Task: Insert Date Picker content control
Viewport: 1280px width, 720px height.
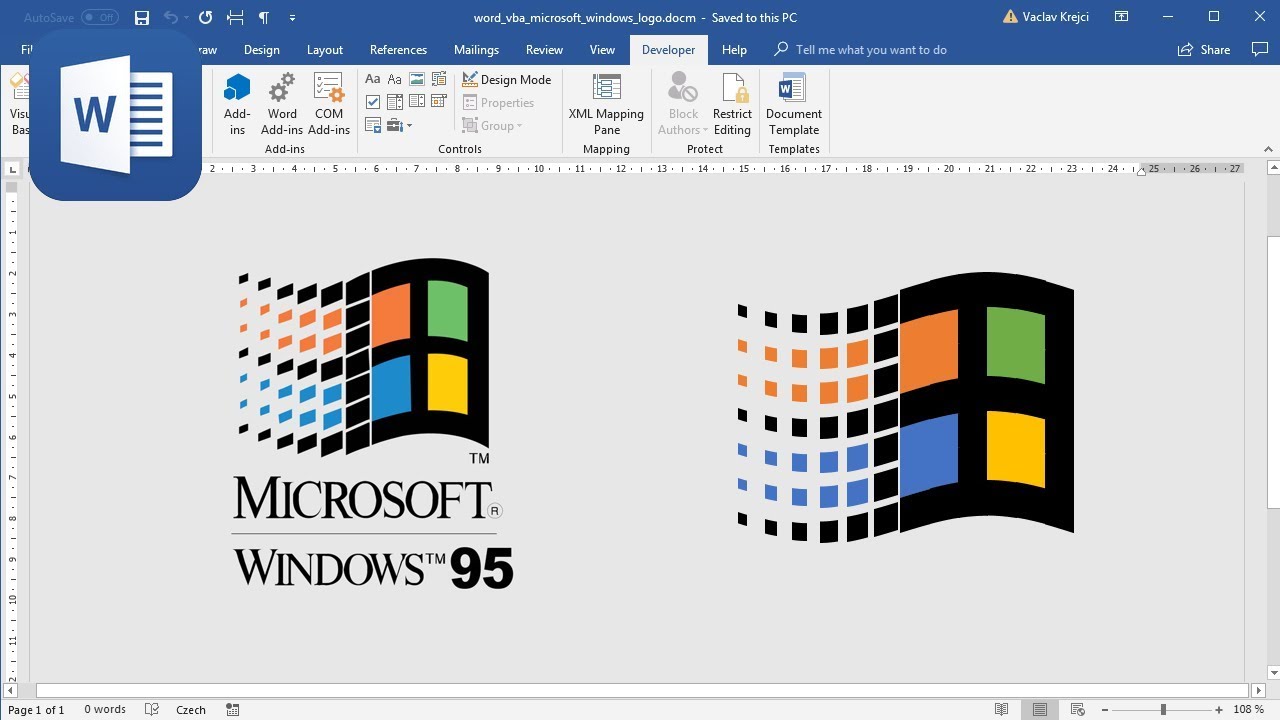Action: tap(439, 102)
